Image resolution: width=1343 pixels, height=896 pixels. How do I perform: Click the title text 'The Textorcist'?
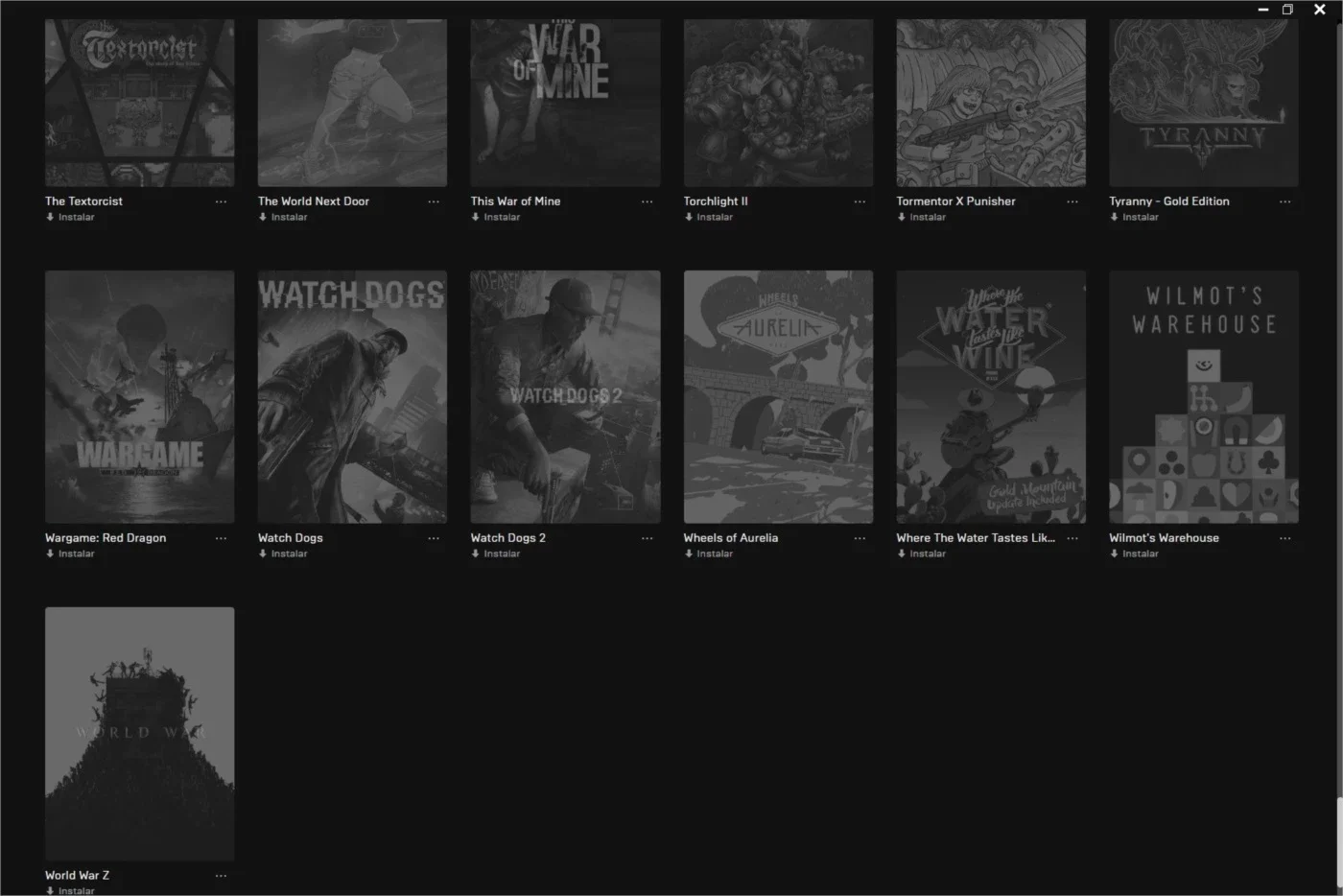coord(84,201)
